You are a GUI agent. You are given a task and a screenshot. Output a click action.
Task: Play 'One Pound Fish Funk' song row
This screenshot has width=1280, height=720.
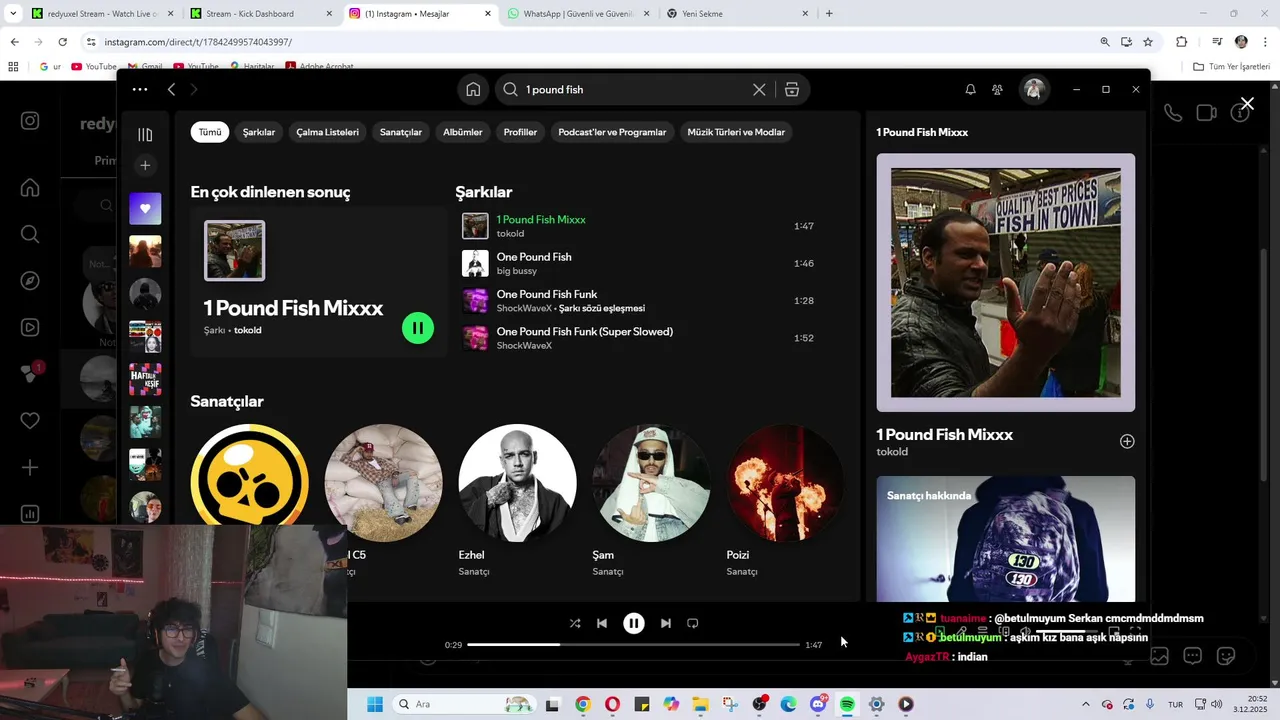pos(638,301)
